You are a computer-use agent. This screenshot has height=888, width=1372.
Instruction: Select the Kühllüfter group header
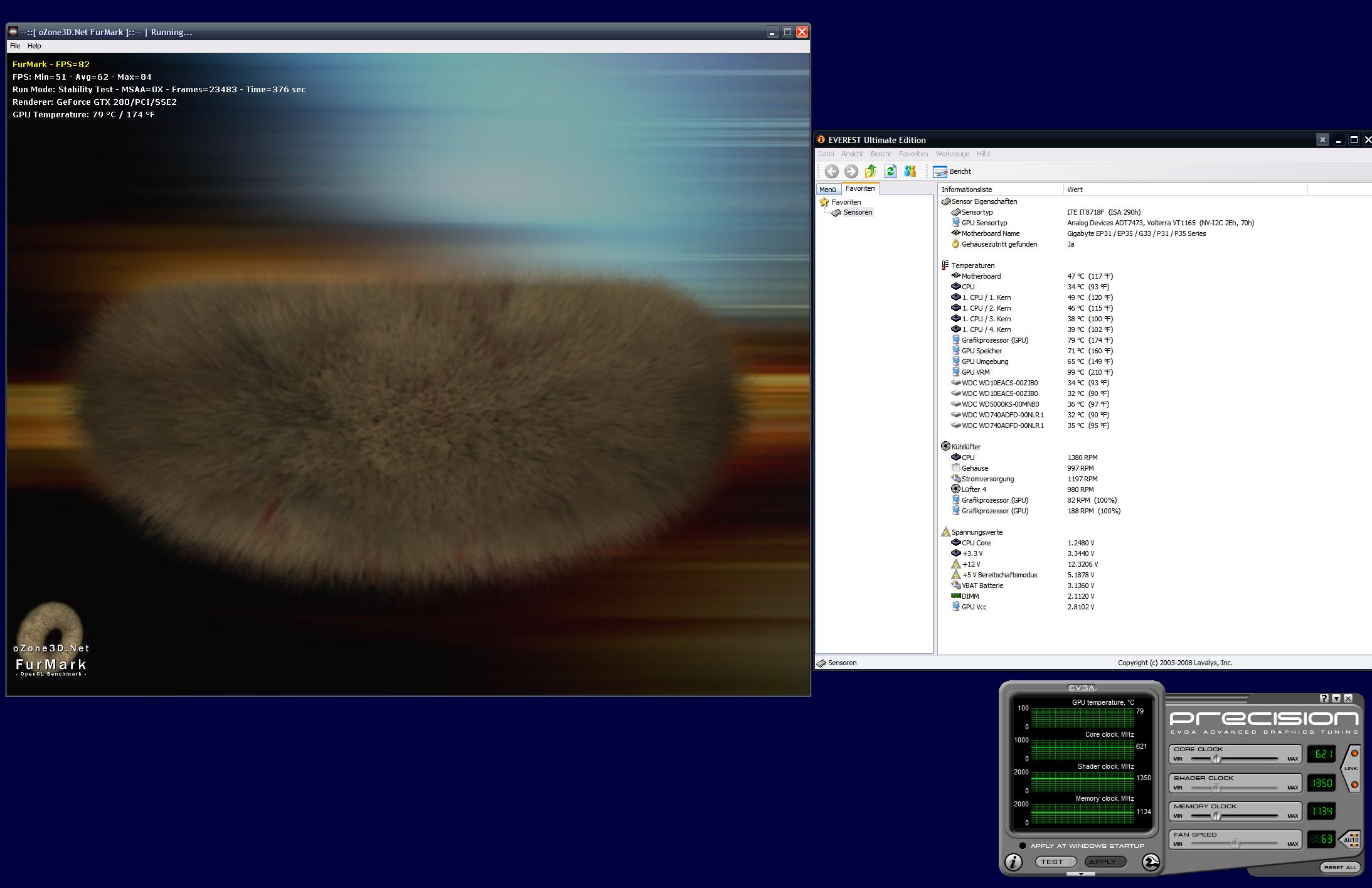[961, 447]
